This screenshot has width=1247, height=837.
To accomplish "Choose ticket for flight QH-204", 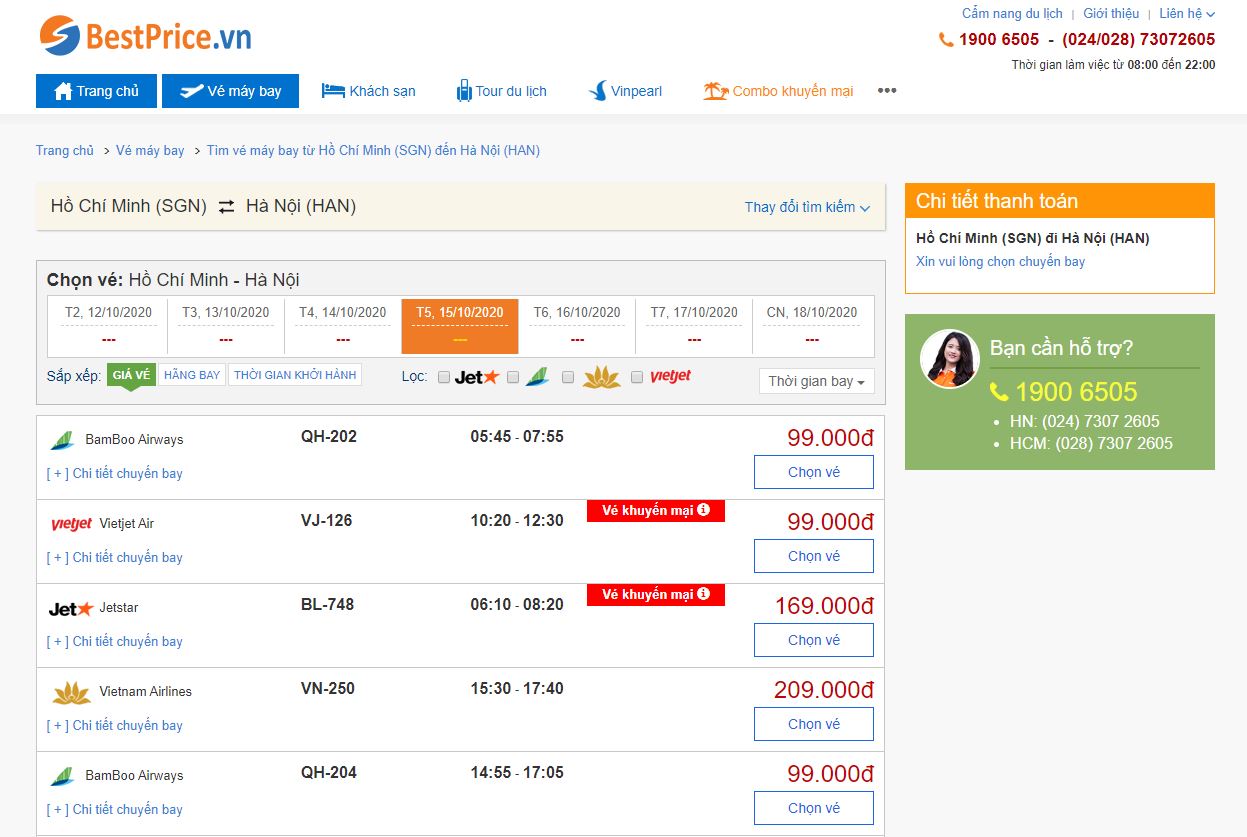I will click(814, 808).
